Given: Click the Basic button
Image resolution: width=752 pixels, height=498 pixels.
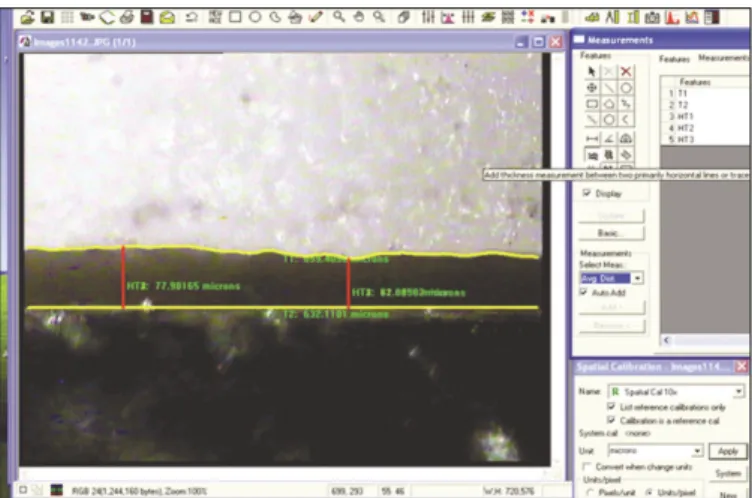Looking at the screenshot, I should click(611, 233).
